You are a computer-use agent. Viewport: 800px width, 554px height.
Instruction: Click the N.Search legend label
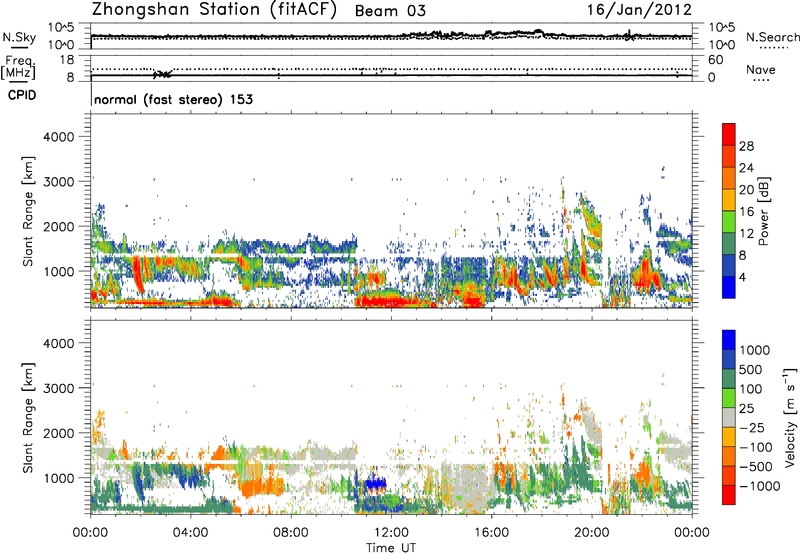pyautogui.click(x=772, y=37)
